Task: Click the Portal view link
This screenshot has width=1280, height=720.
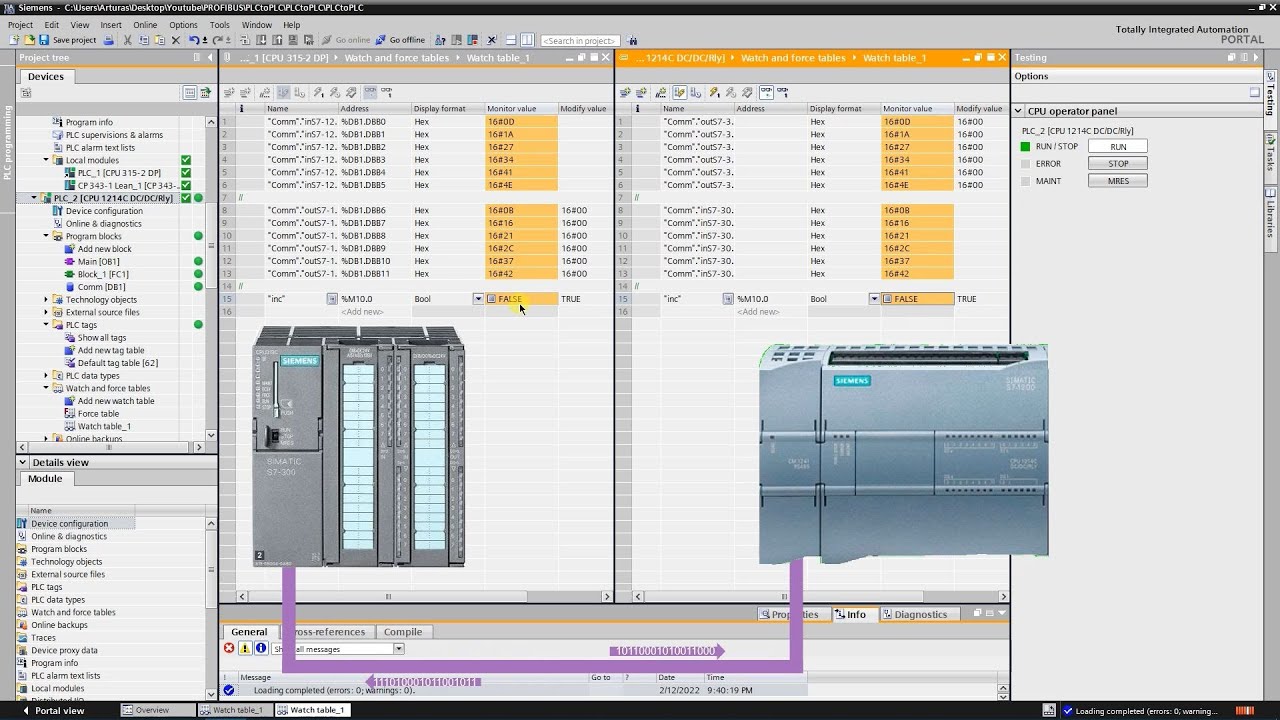Action: pos(53,710)
